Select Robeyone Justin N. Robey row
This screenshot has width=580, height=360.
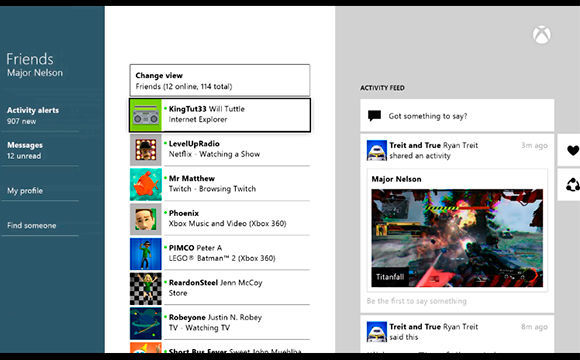coord(220,323)
